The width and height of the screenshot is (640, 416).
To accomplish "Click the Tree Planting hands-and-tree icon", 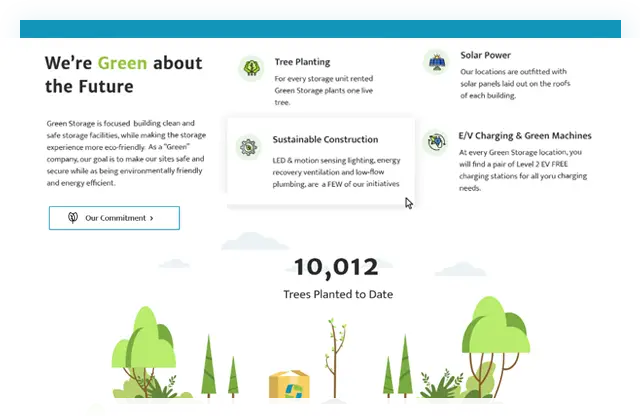I will (251, 68).
